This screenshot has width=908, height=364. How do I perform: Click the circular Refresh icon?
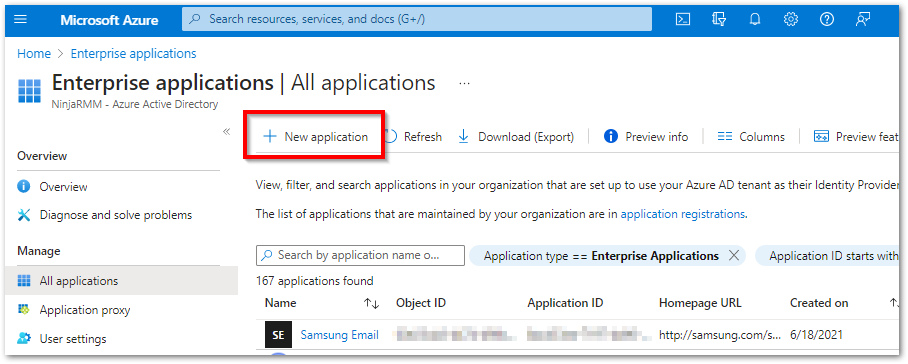(391, 137)
